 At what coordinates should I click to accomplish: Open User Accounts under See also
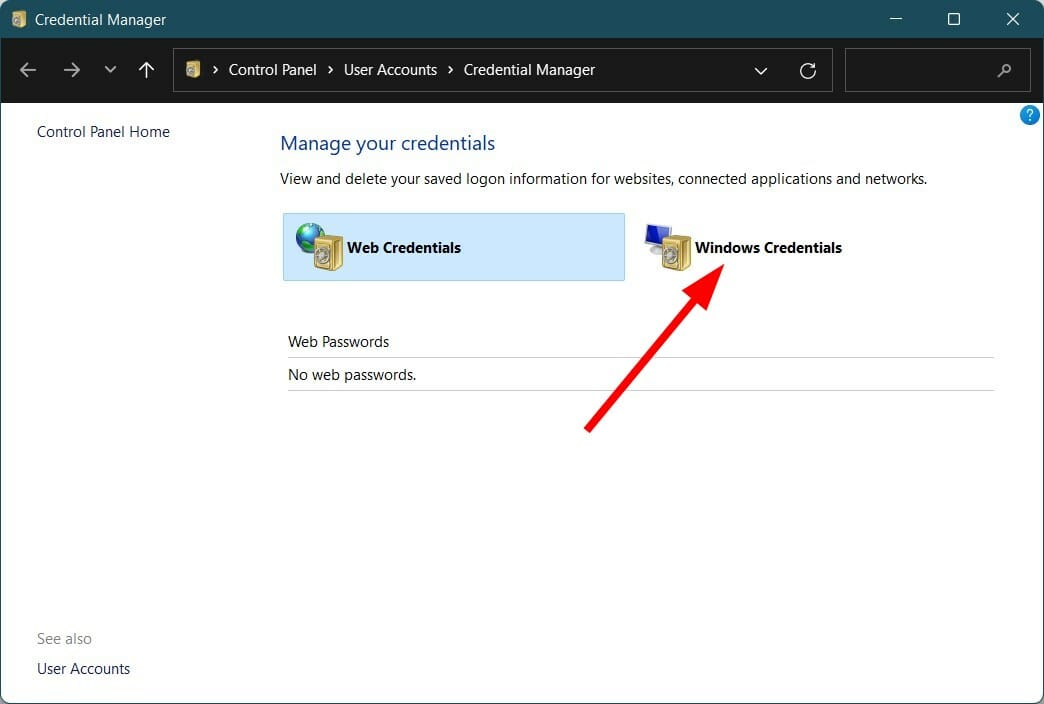83,668
